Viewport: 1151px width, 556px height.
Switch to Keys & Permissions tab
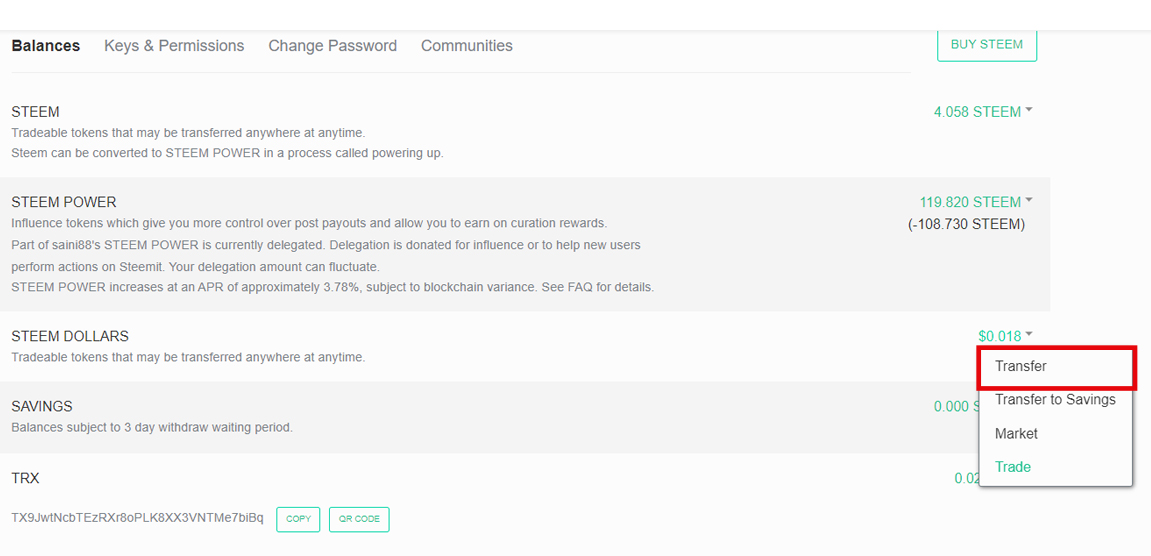(174, 46)
